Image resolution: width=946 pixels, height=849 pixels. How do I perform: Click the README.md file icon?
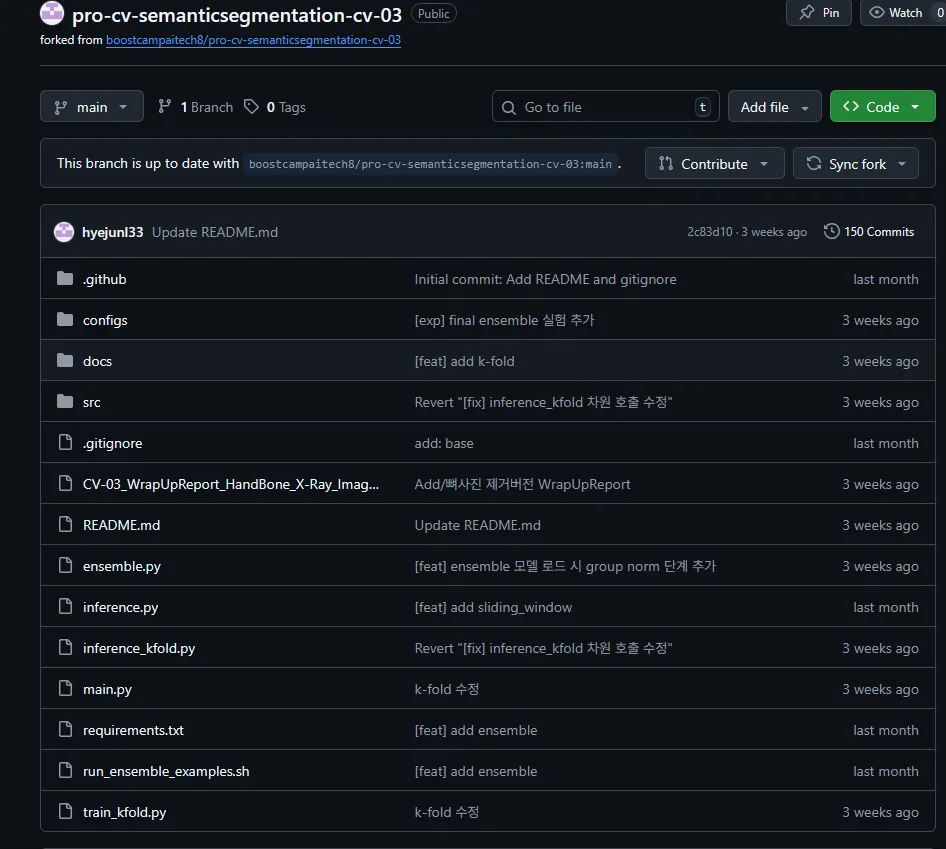click(x=65, y=524)
